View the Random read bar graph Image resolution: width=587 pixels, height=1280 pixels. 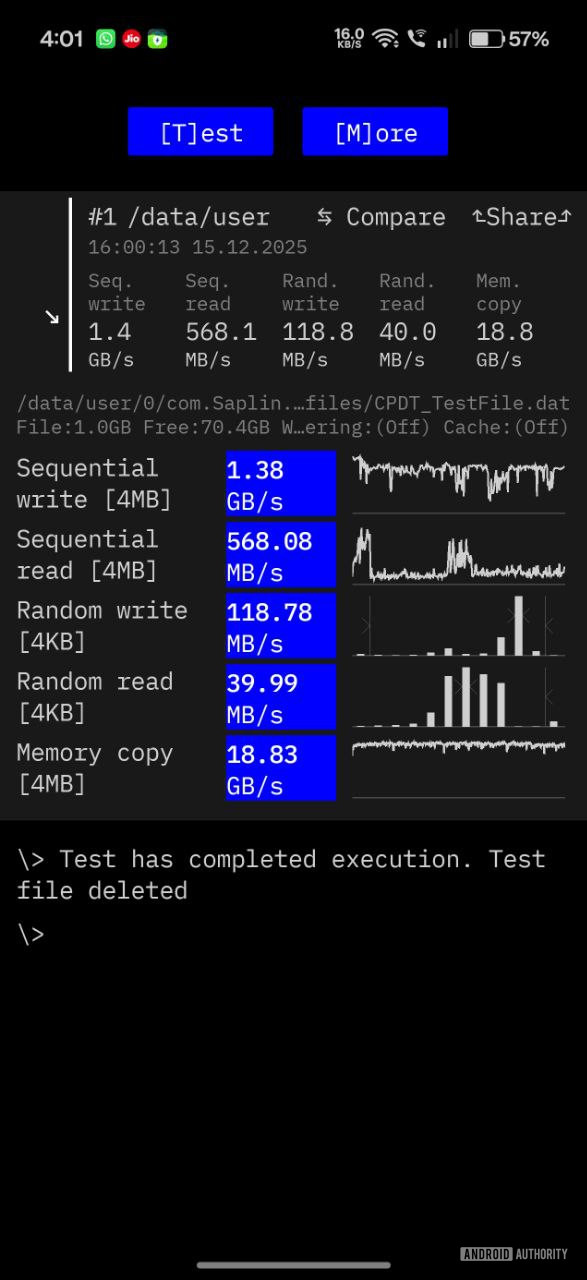point(458,695)
